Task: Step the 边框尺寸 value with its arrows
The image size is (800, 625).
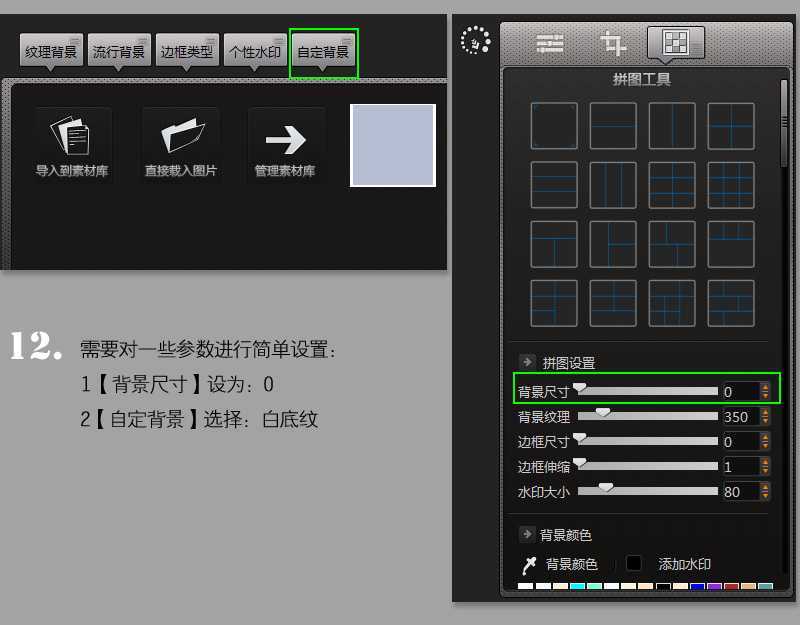Action: tap(765, 441)
